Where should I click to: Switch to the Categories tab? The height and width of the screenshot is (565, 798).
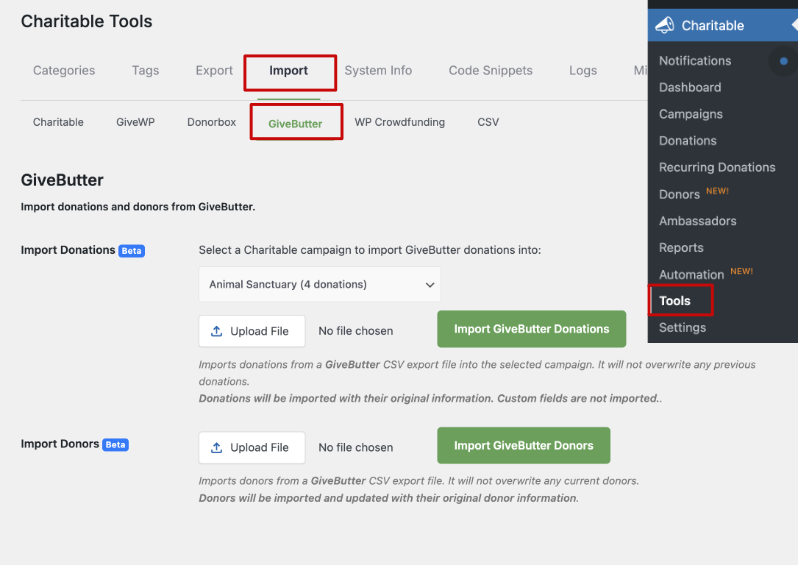[x=64, y=70]
